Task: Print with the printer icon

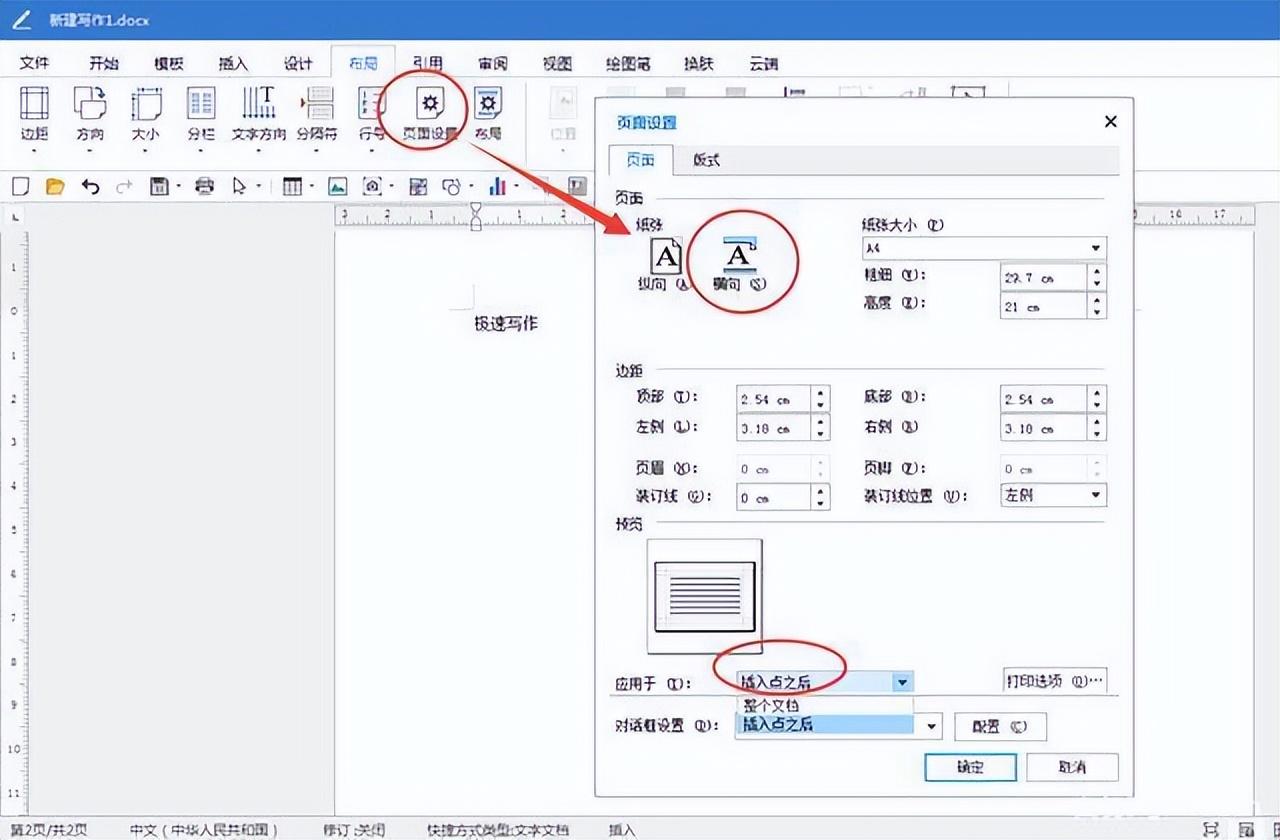Action: coord(205,186)
